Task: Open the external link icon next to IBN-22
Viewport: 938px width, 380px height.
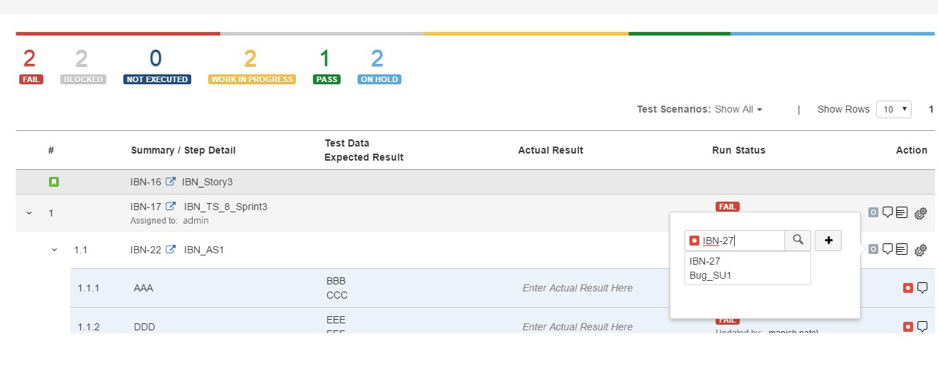Action: point(170,250)
